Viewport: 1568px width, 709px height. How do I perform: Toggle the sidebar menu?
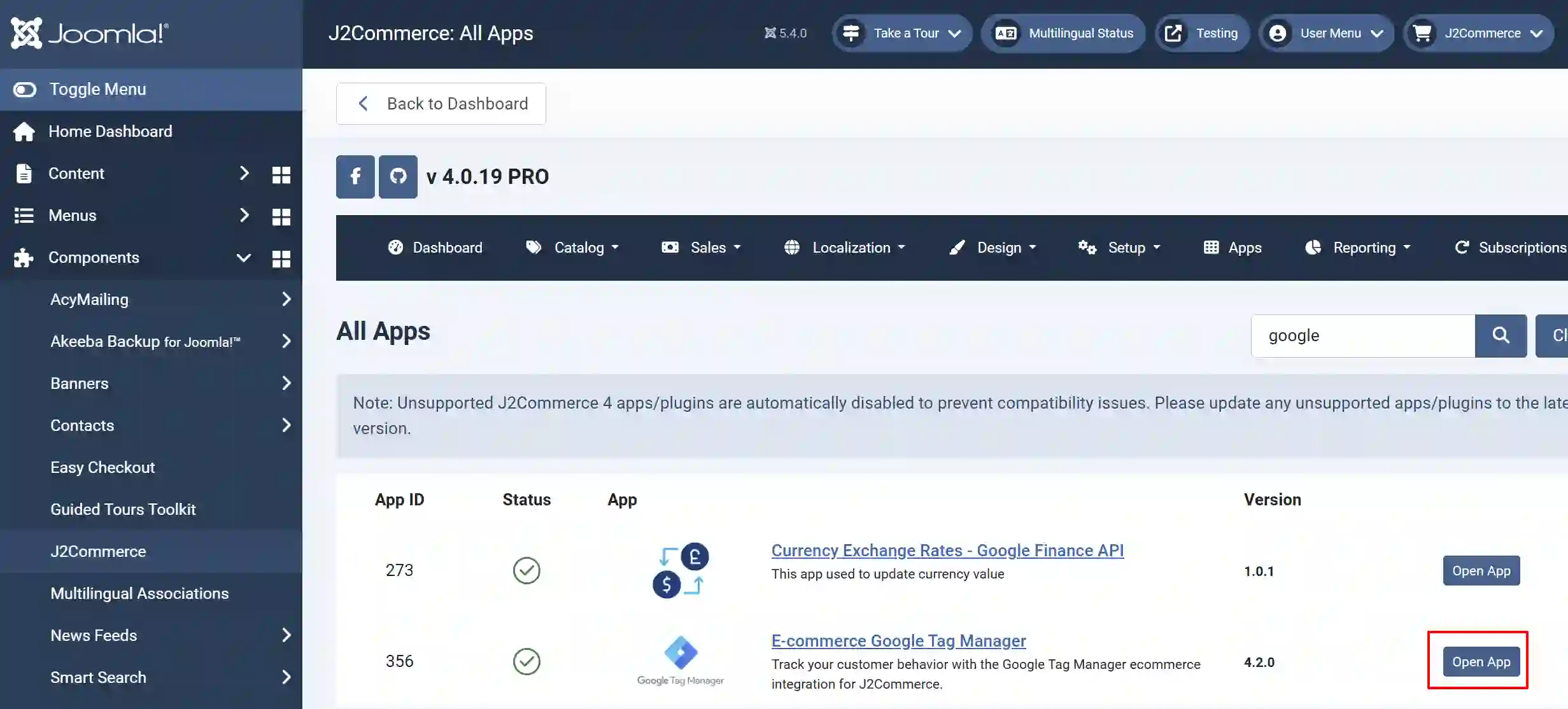[x=151, y=89]
